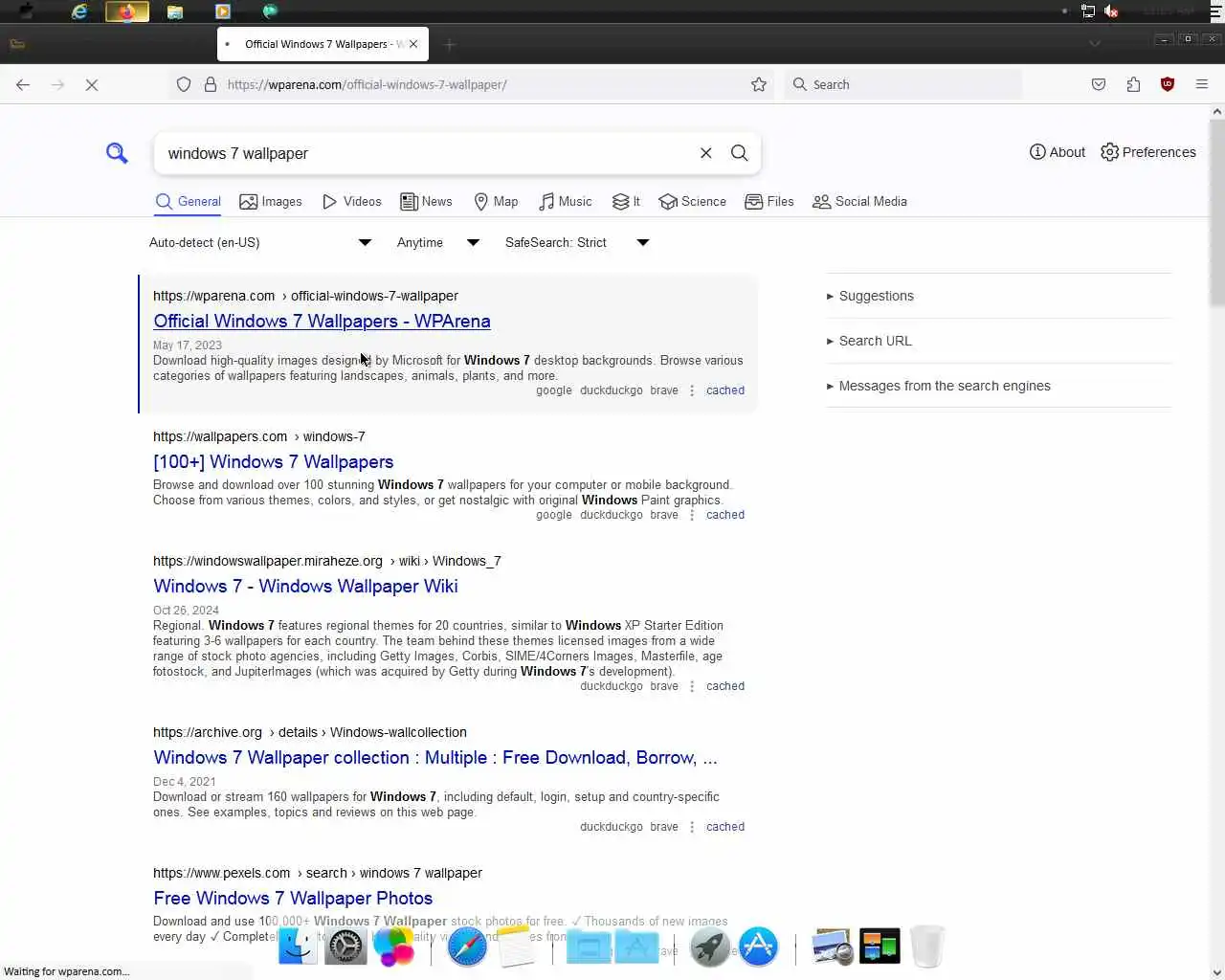This screenshot has width=1225, height=980.
Task: Open Windows 7 - Windows Wallpaper Wiki link
Action: click(305, 587)
